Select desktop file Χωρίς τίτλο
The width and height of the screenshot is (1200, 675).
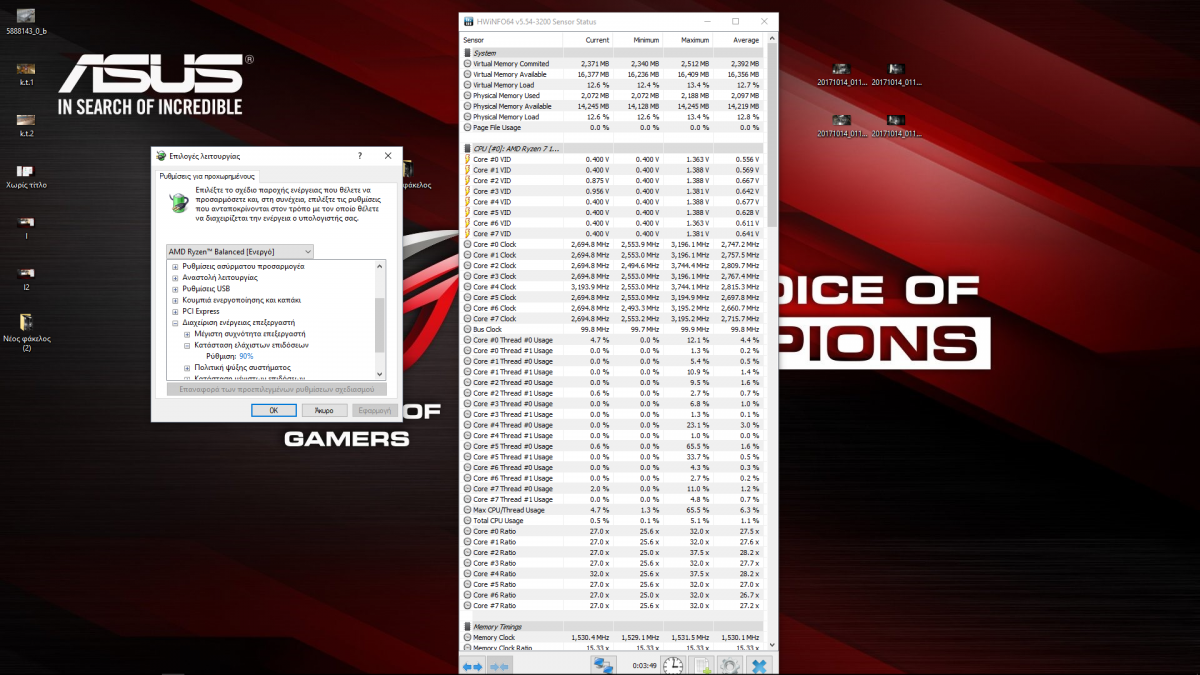26,177
